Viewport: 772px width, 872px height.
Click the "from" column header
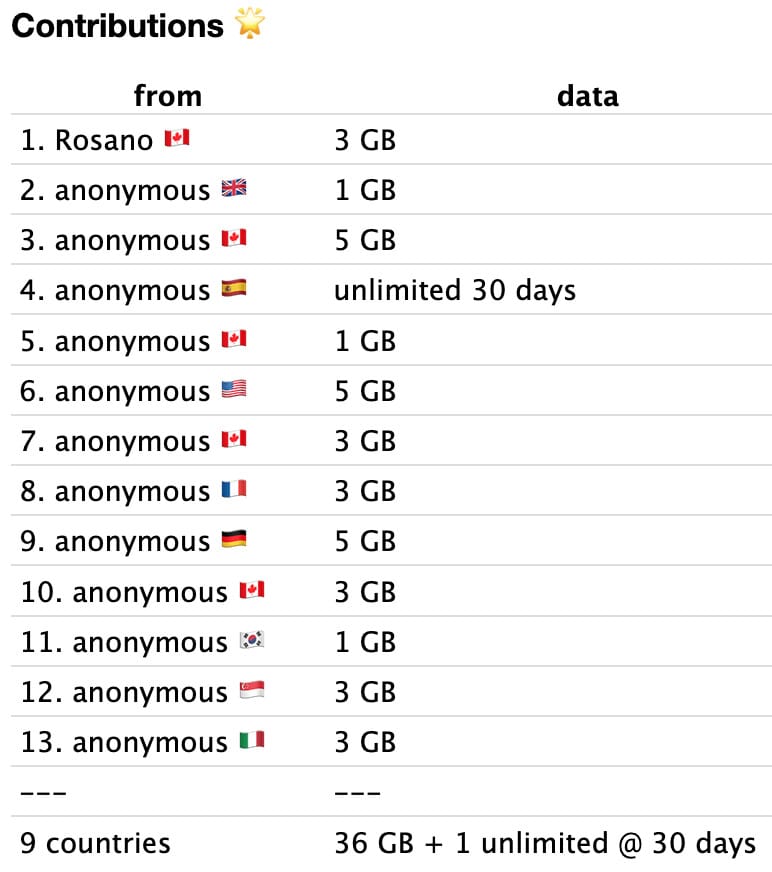click(168, 96)
